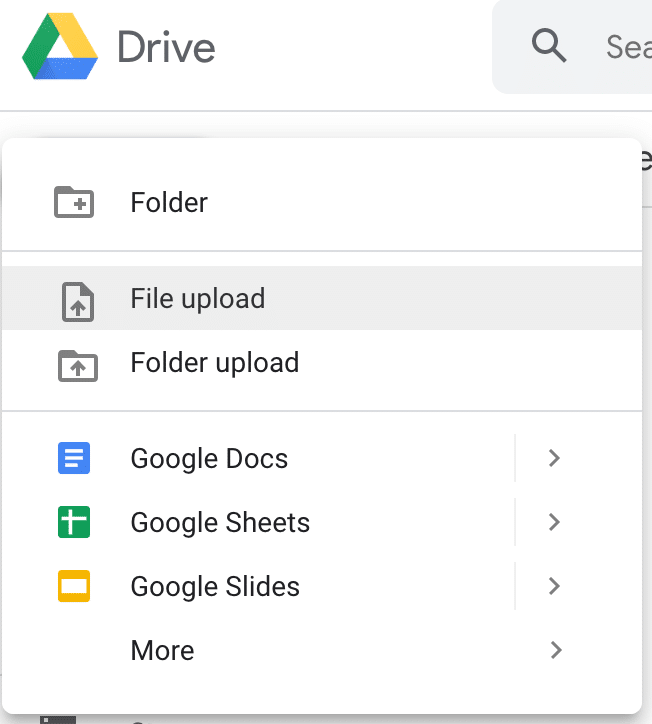Click the new folder plus icon

click(x=74, y=203)
